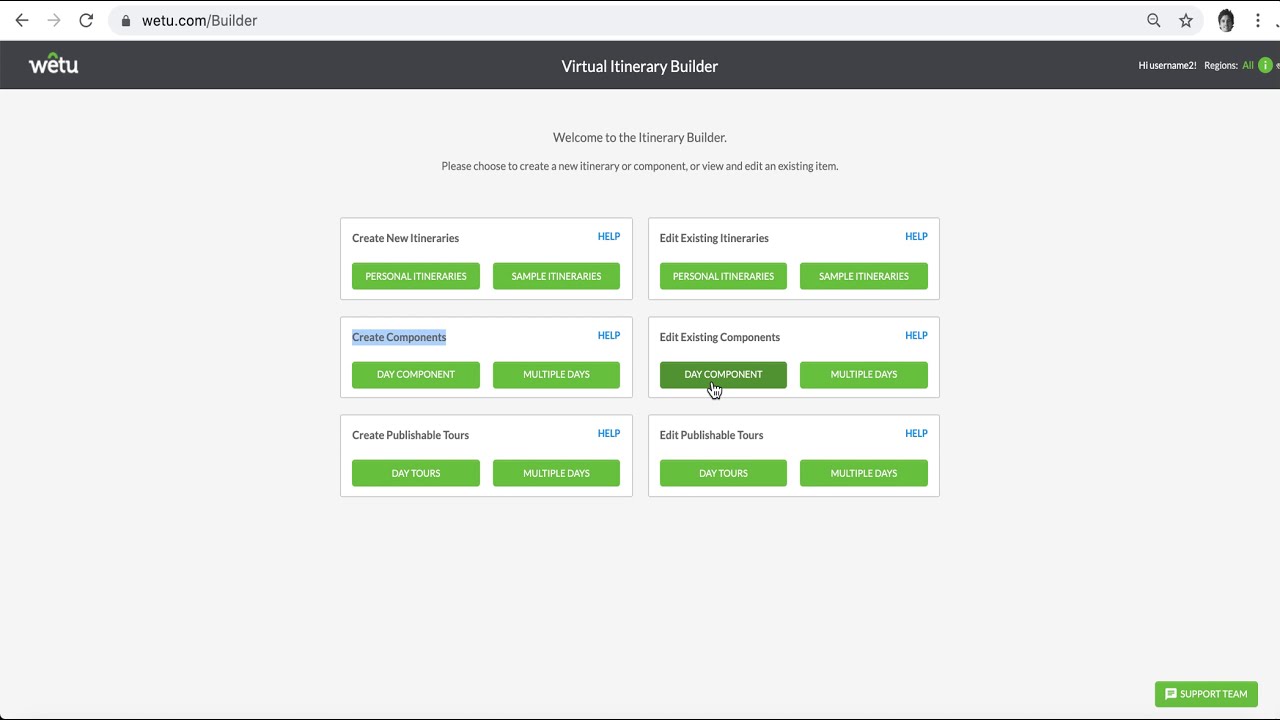Click Day Tours under Create Publishable Tours
Screen dimensions: 1280x720
tap(416, 473)
